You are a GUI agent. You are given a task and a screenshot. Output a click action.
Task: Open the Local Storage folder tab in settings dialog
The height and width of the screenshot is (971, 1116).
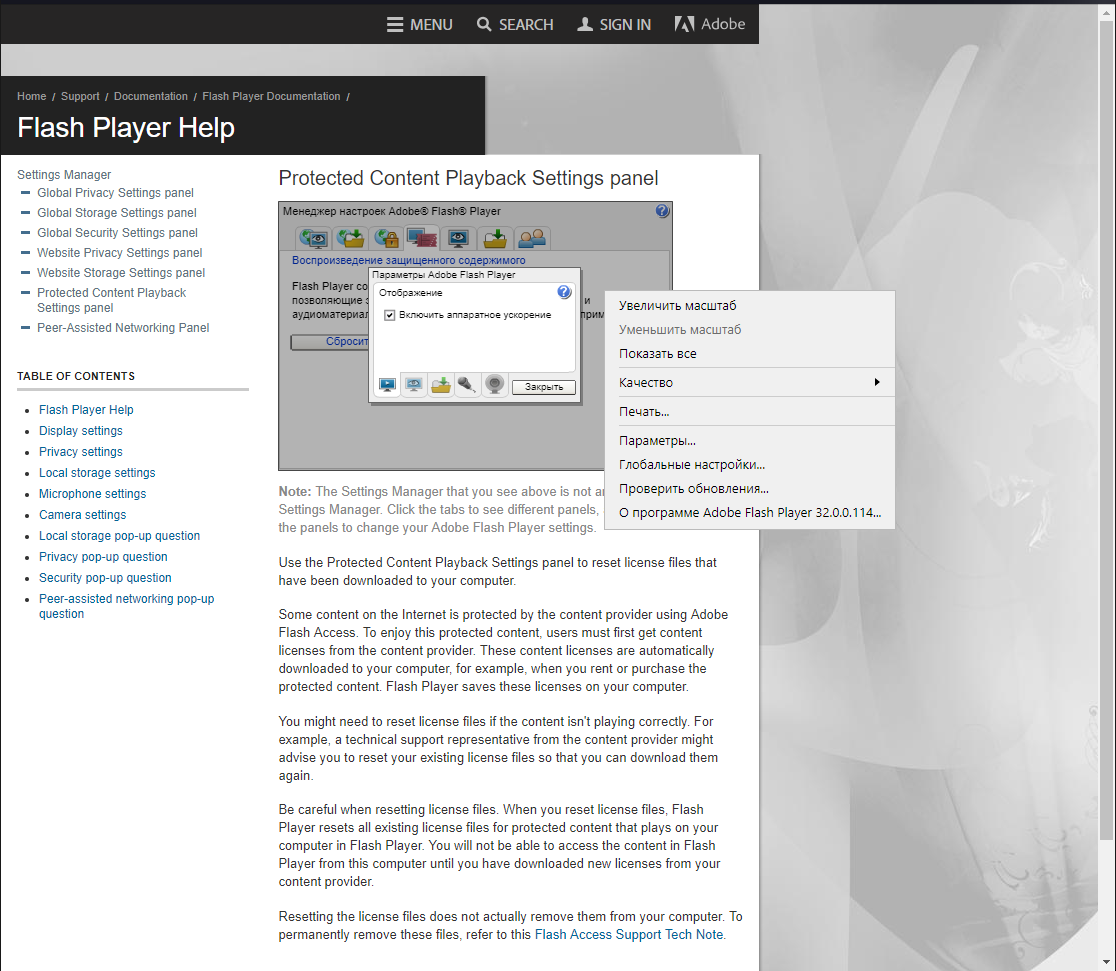[x=441, y=385]
